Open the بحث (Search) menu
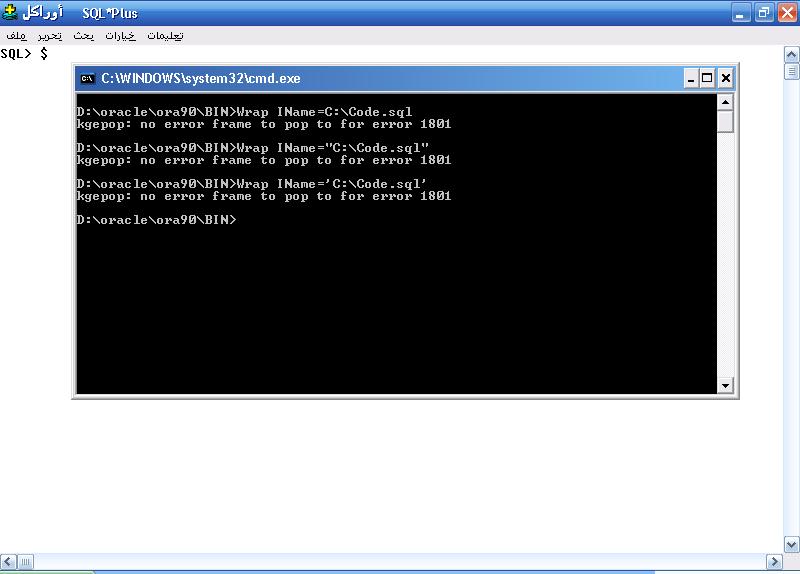The image size is (800, 574). [x=83, y=36]
